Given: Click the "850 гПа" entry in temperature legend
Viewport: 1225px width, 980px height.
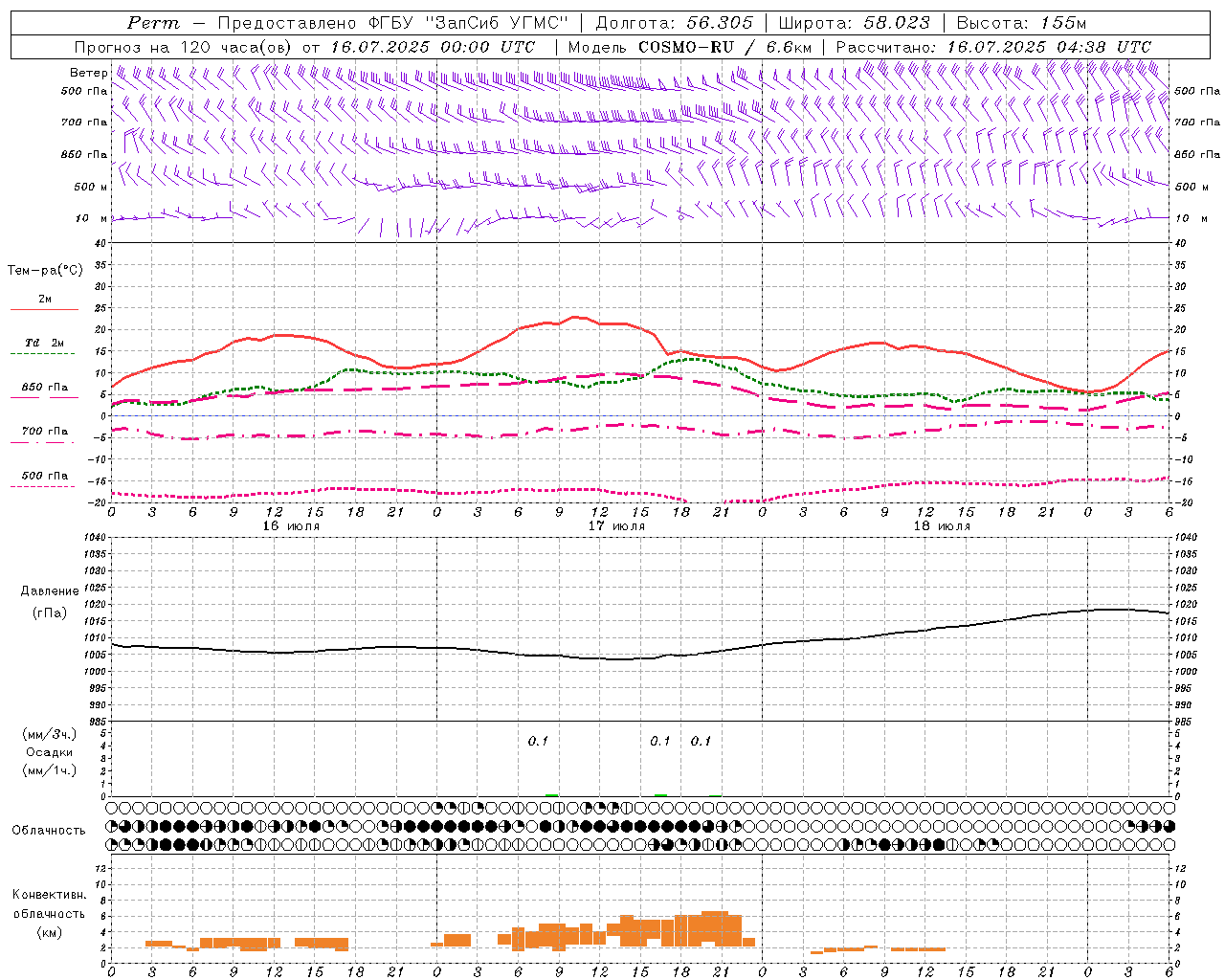Looking at the screenshot, I should pyautogui.click(x=45, y=388).
